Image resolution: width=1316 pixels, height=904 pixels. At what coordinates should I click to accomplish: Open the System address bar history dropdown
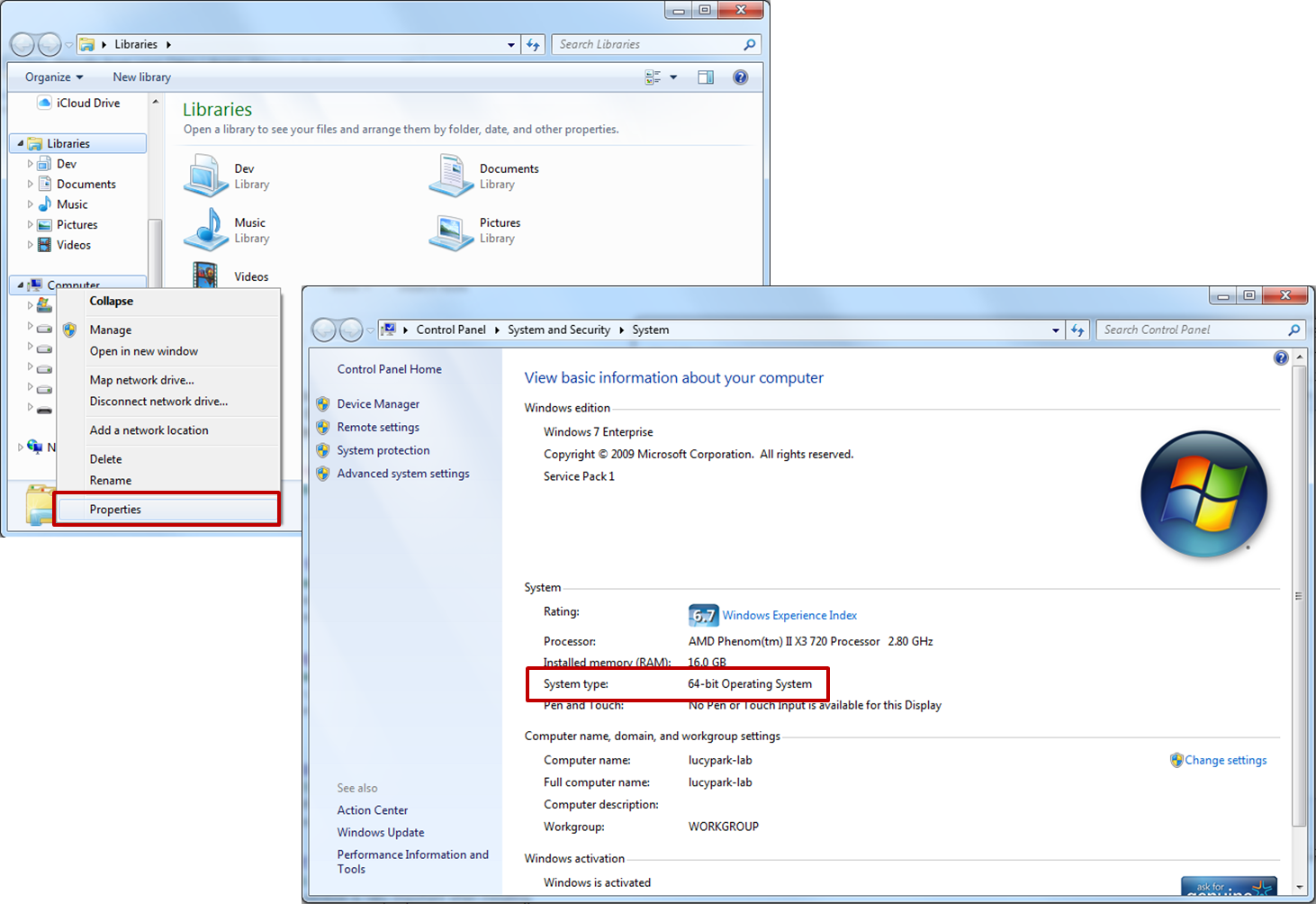tap(1056, 330)
